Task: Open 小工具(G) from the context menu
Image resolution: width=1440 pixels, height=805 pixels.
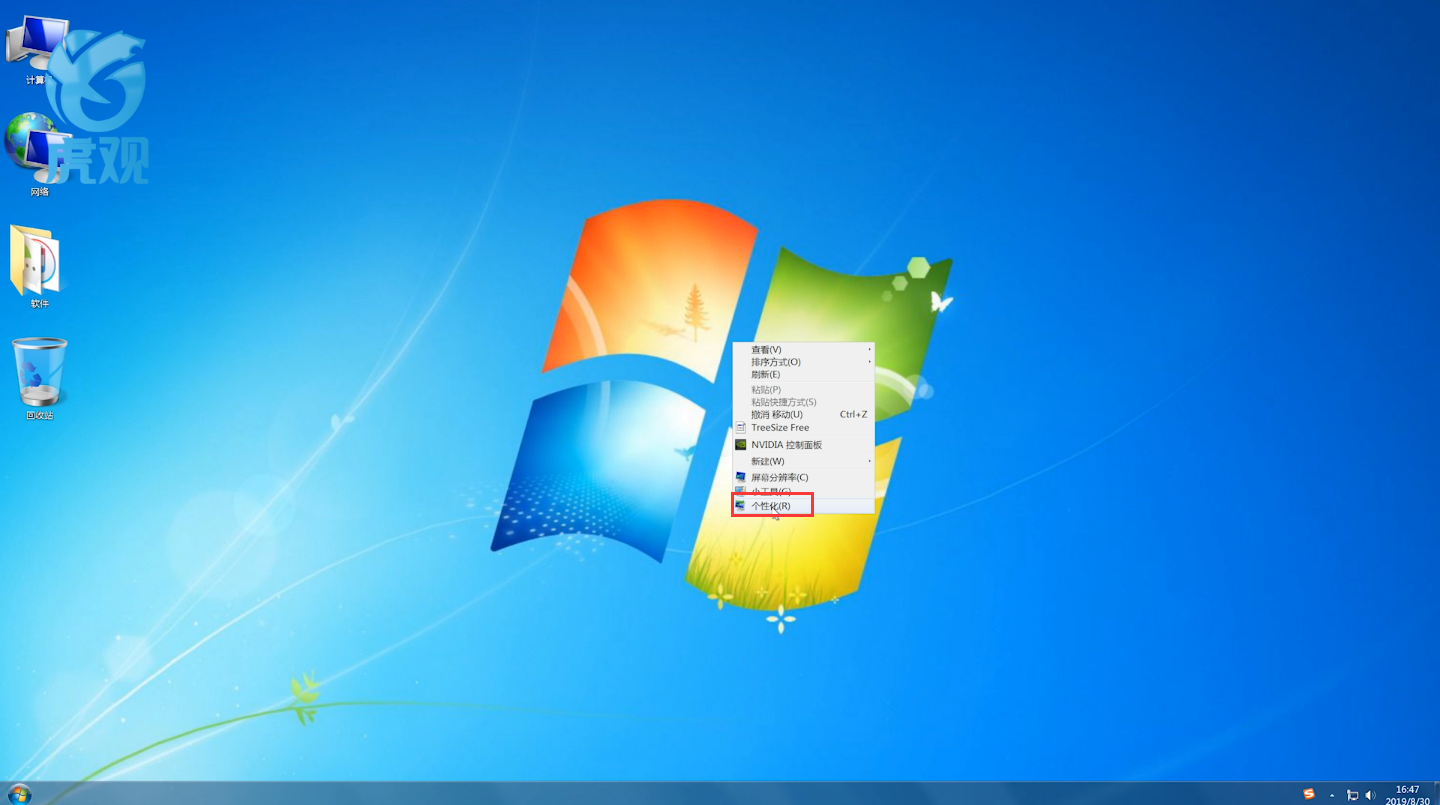Action: click(x=804, y=491)
